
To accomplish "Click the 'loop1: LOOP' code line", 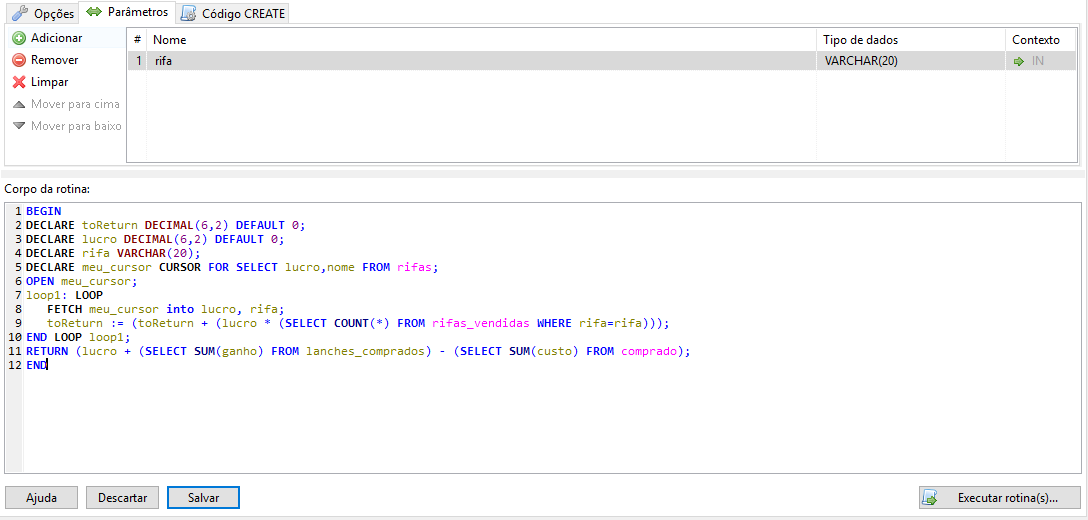I will (x=65, y=295).
